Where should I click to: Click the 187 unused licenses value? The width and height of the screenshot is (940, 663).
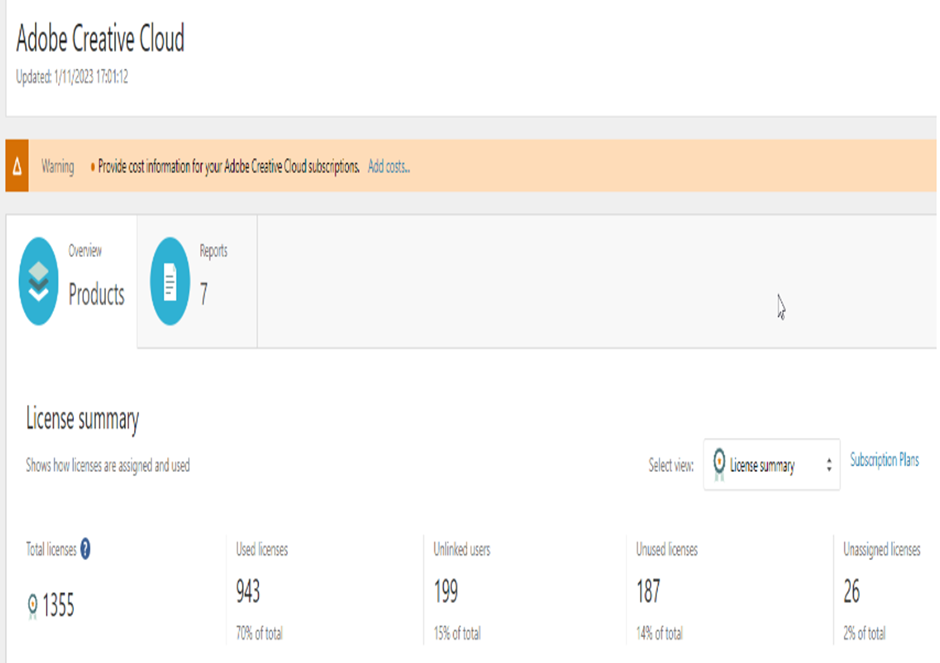tap(648, 591)
